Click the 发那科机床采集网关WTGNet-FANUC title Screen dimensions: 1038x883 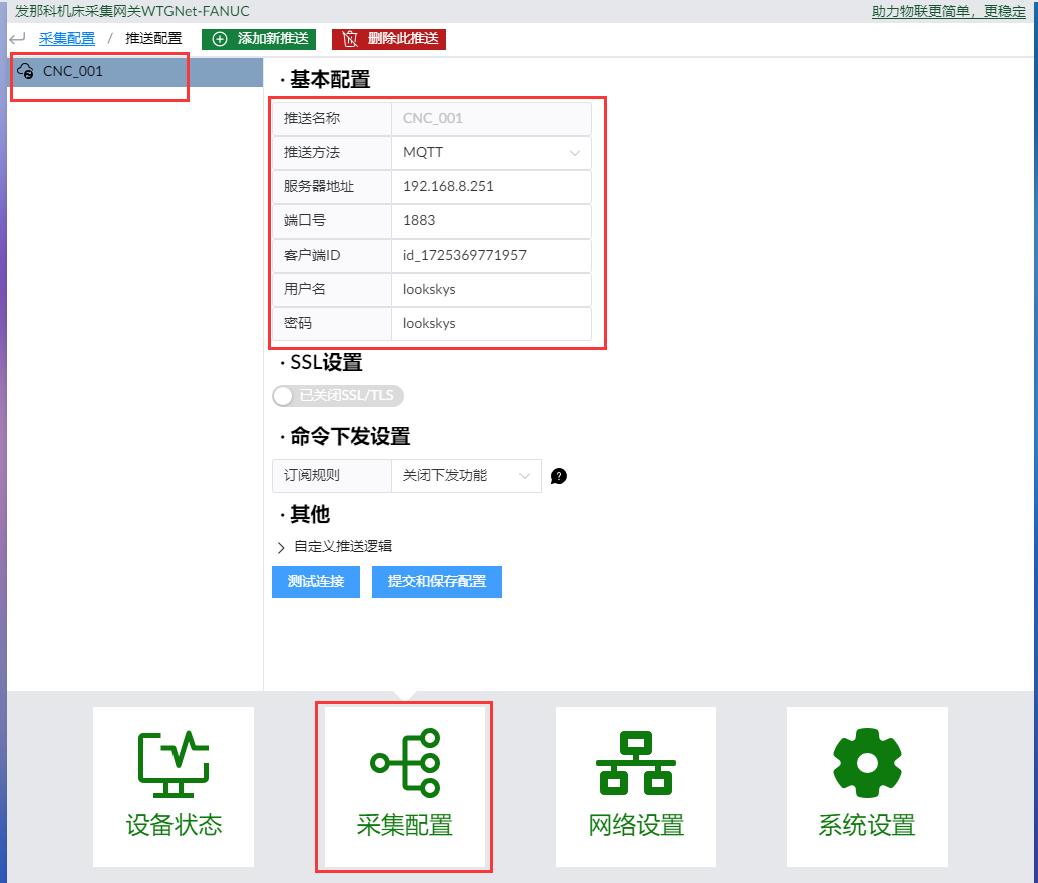point(132,11)
